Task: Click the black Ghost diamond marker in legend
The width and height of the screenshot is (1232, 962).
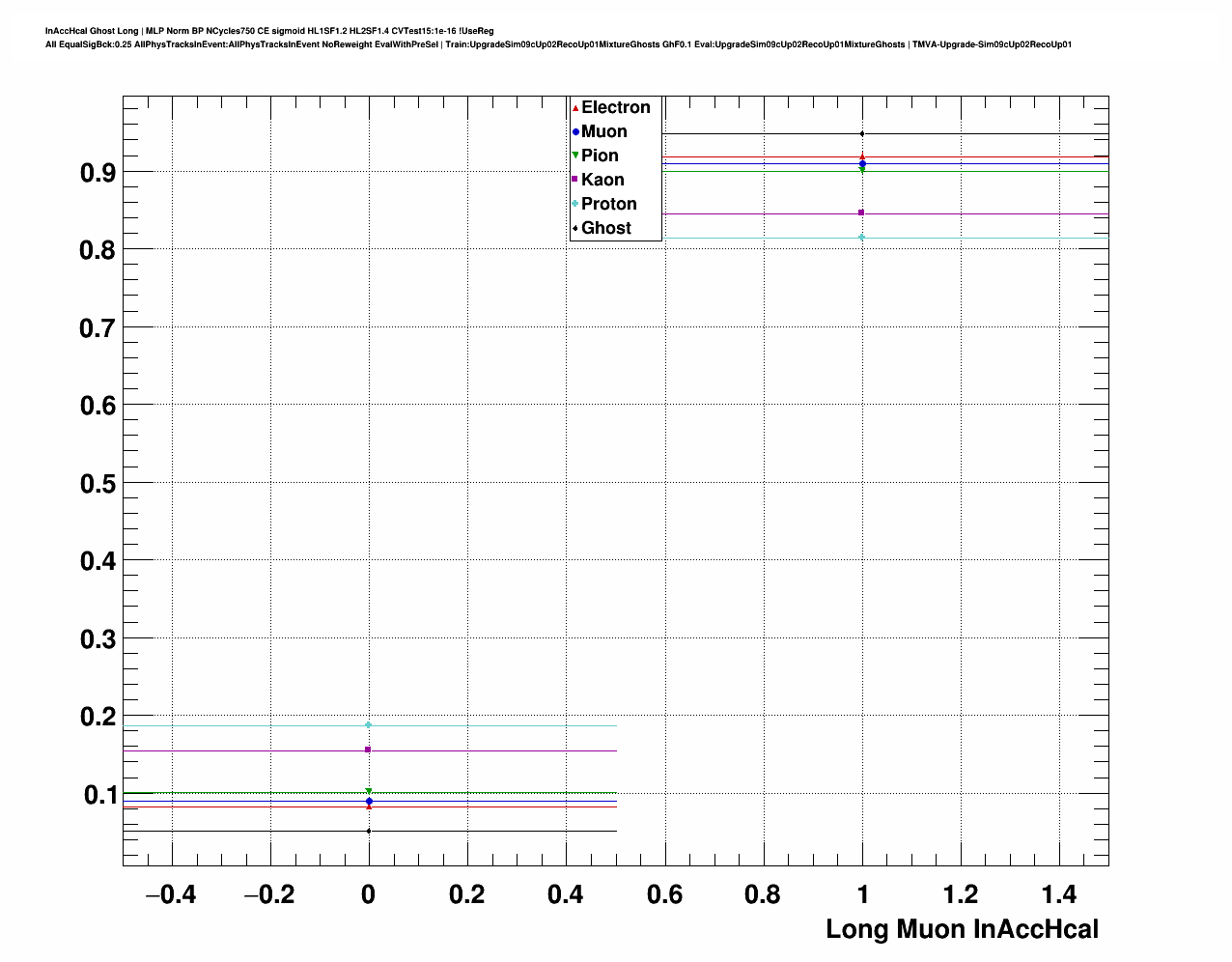Action: [x=575, y=228]
